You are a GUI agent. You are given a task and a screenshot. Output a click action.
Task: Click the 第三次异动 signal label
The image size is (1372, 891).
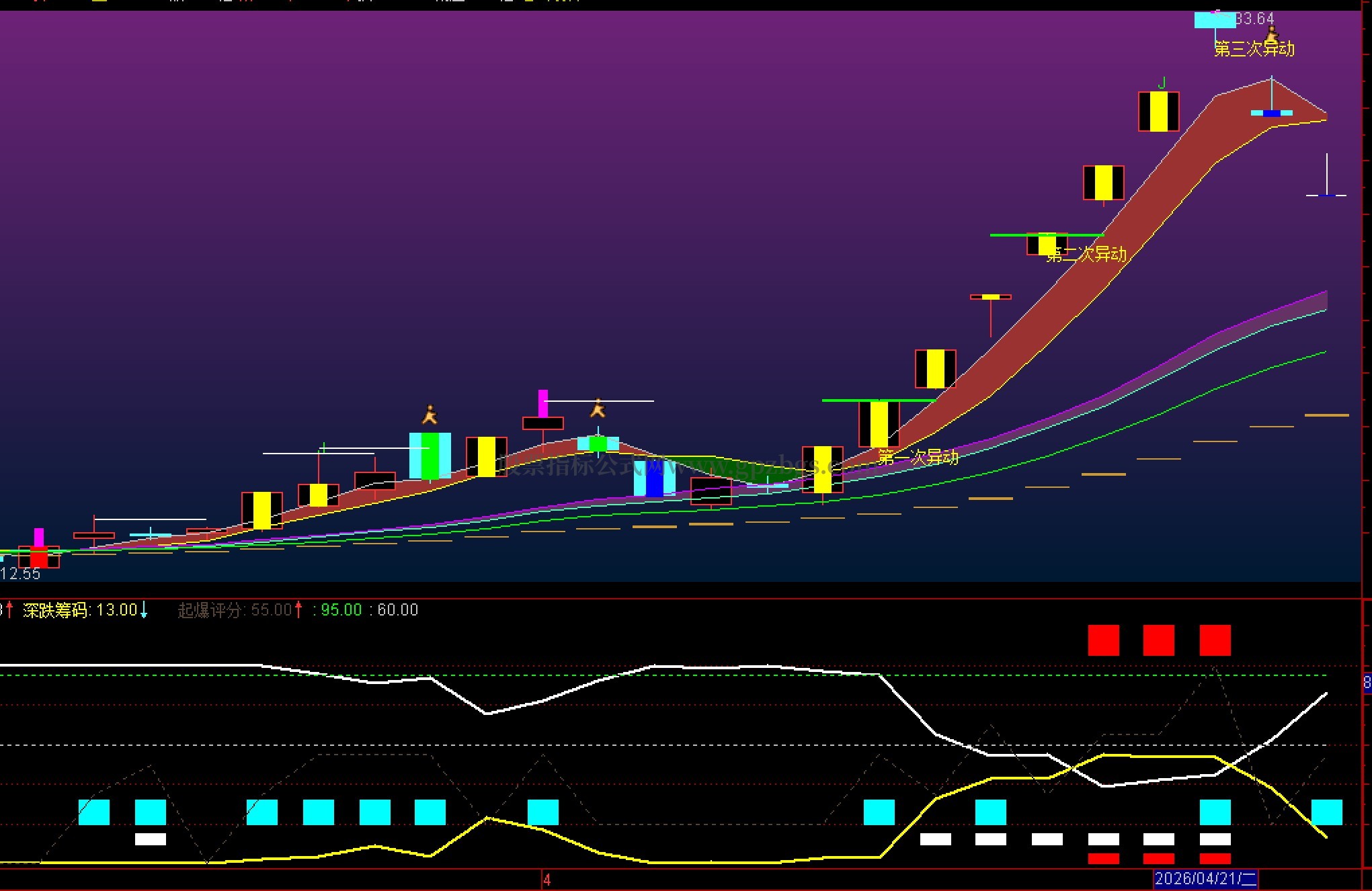click(1254, 49)
